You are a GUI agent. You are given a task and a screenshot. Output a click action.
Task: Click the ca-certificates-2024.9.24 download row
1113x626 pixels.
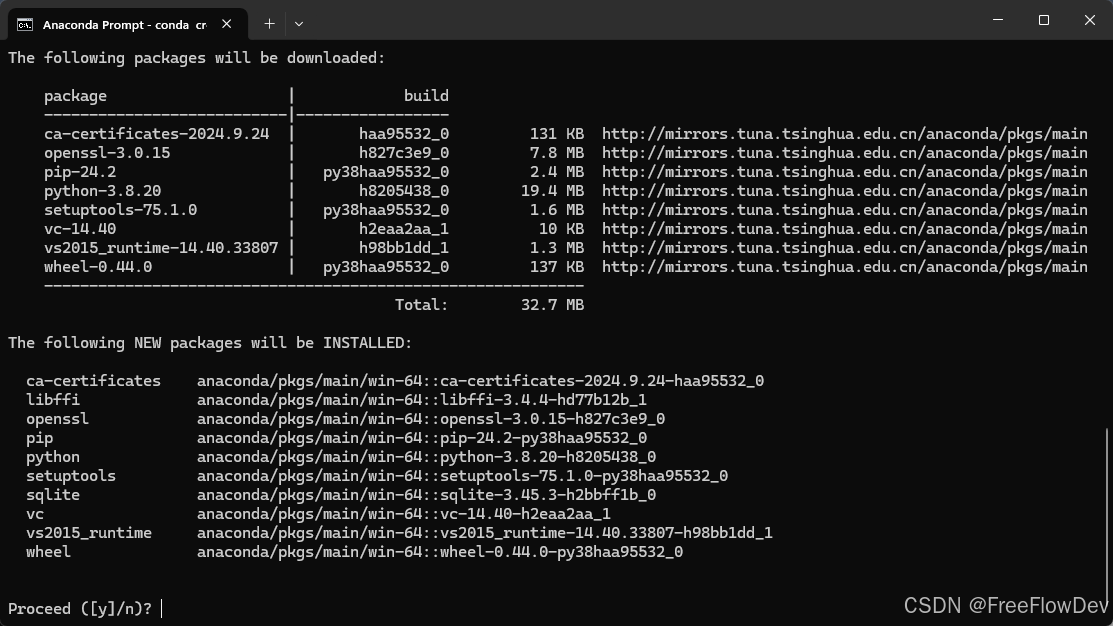pos(566,134)
